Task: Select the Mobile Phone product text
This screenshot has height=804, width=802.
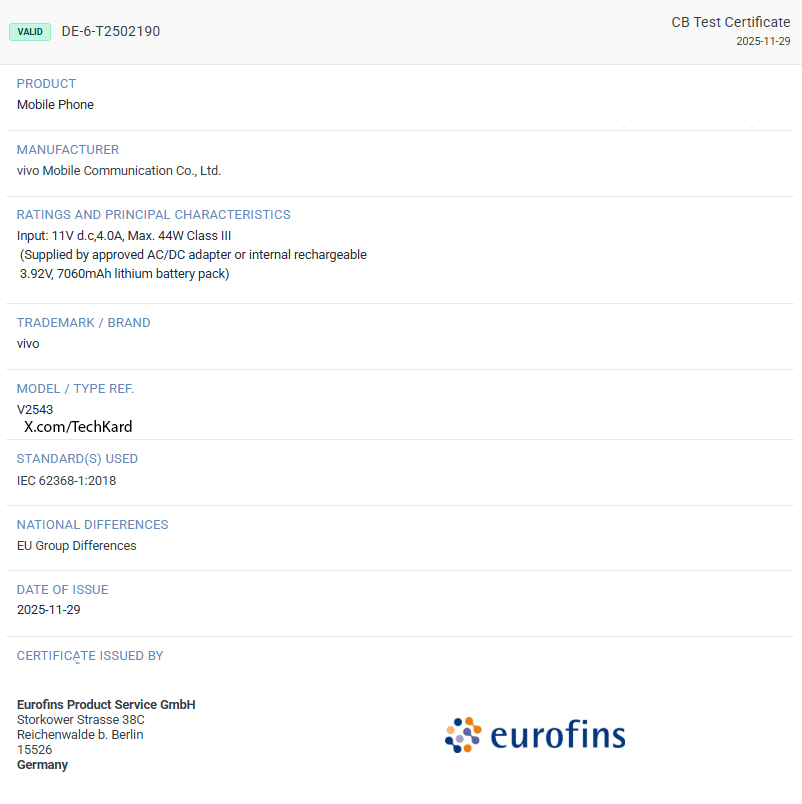Action: point(55,105)
